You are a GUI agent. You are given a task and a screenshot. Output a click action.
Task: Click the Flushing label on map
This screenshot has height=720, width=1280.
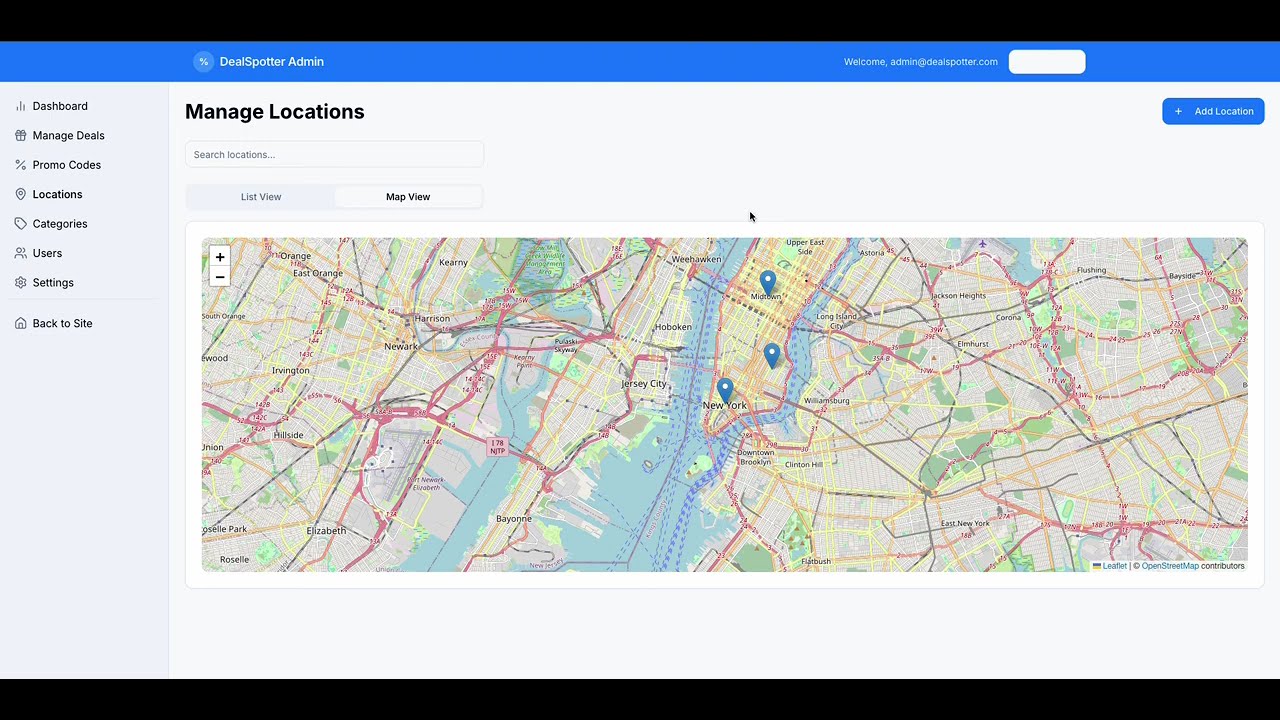tap(1092, 270)
